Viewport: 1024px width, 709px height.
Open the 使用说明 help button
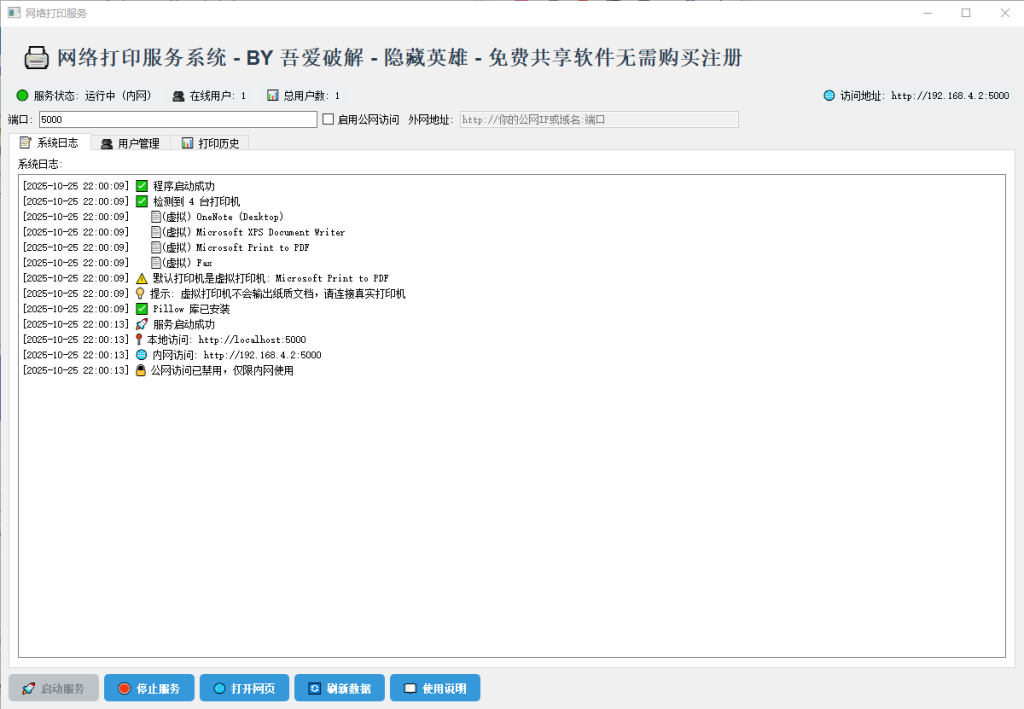tap(434, 688)
